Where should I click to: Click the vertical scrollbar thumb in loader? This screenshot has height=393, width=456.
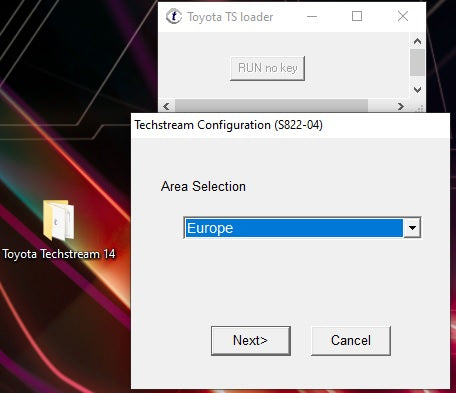(x=417, y=63)
